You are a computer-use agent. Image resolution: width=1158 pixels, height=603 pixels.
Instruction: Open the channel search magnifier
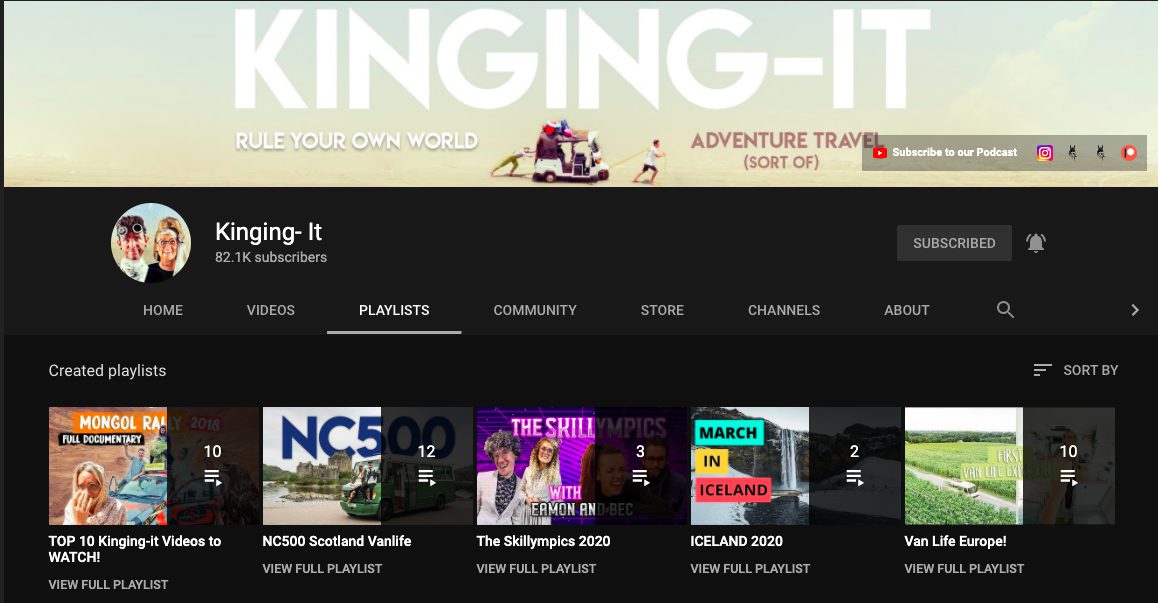tap(1005, 310)
